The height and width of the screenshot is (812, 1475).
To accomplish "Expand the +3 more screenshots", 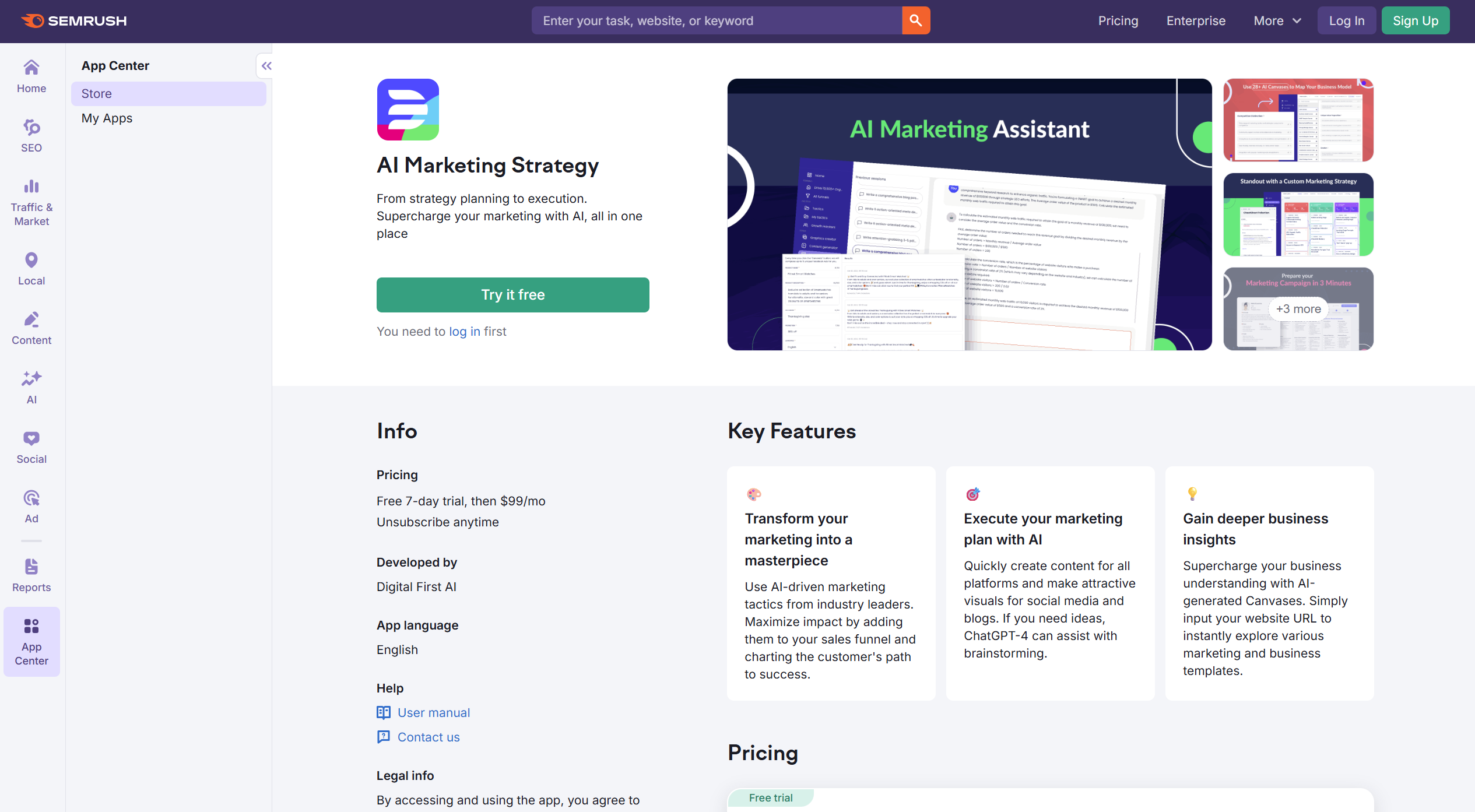I will 1298,309.
